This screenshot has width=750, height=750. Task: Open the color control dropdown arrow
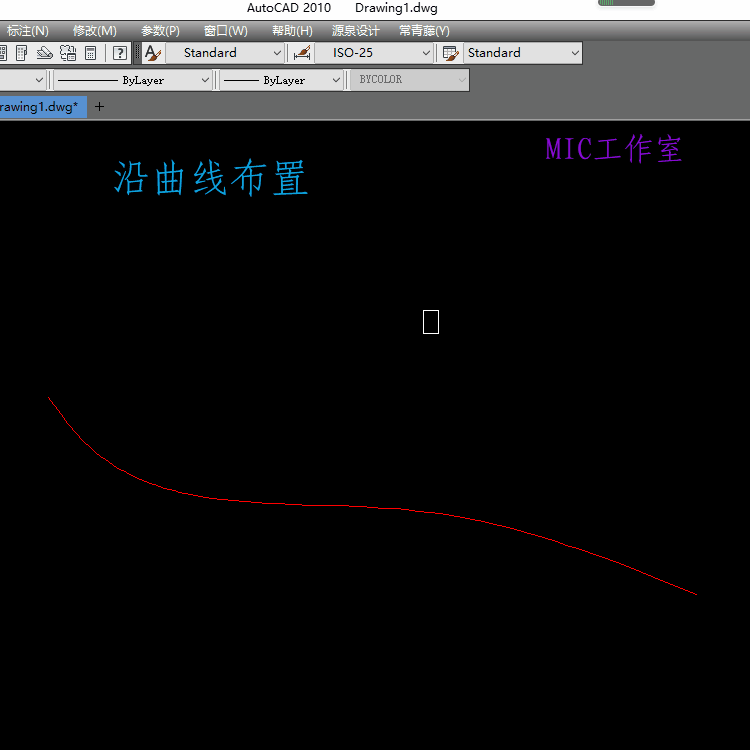click(x=39, y=80)
